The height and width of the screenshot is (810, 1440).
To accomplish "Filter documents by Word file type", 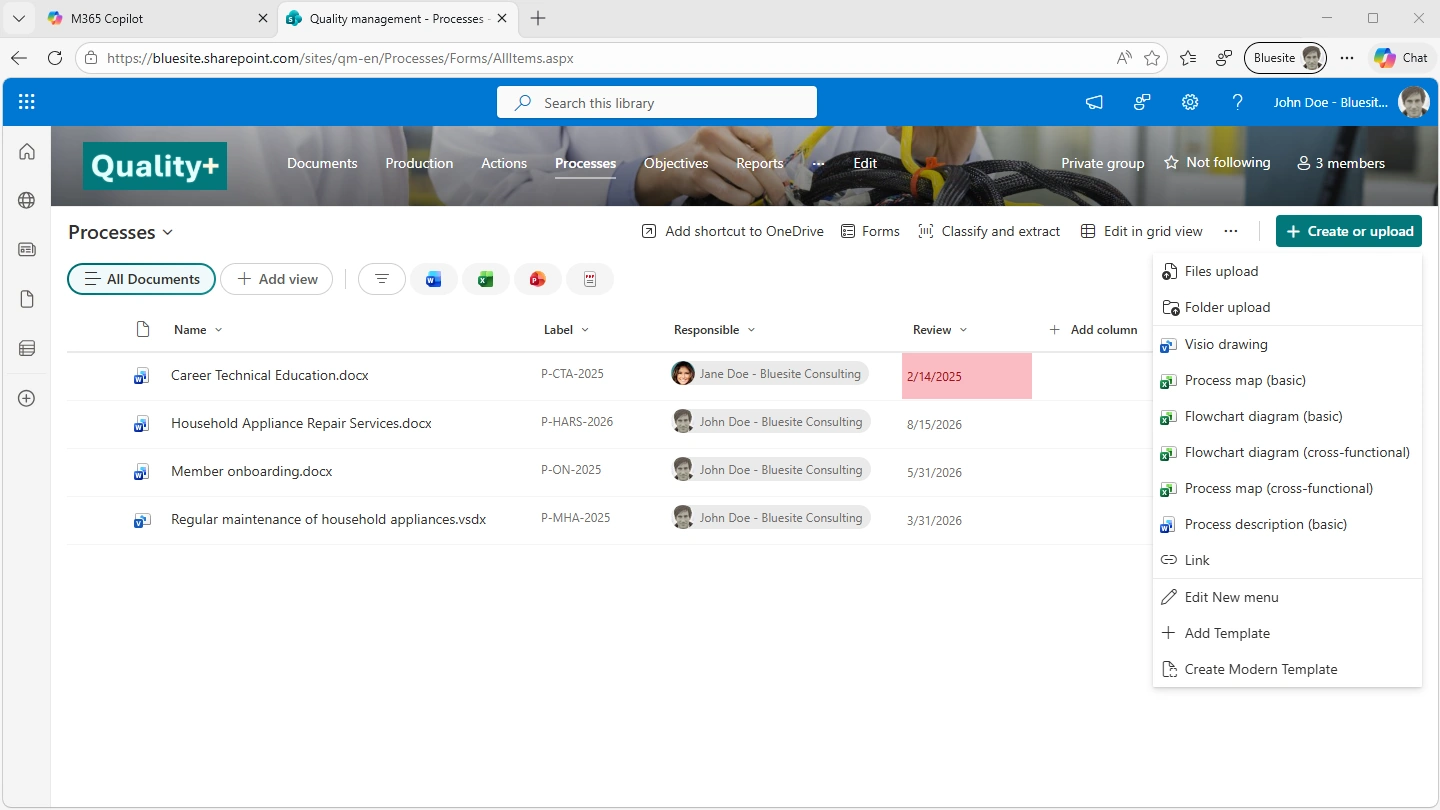I will coord(434,279).
